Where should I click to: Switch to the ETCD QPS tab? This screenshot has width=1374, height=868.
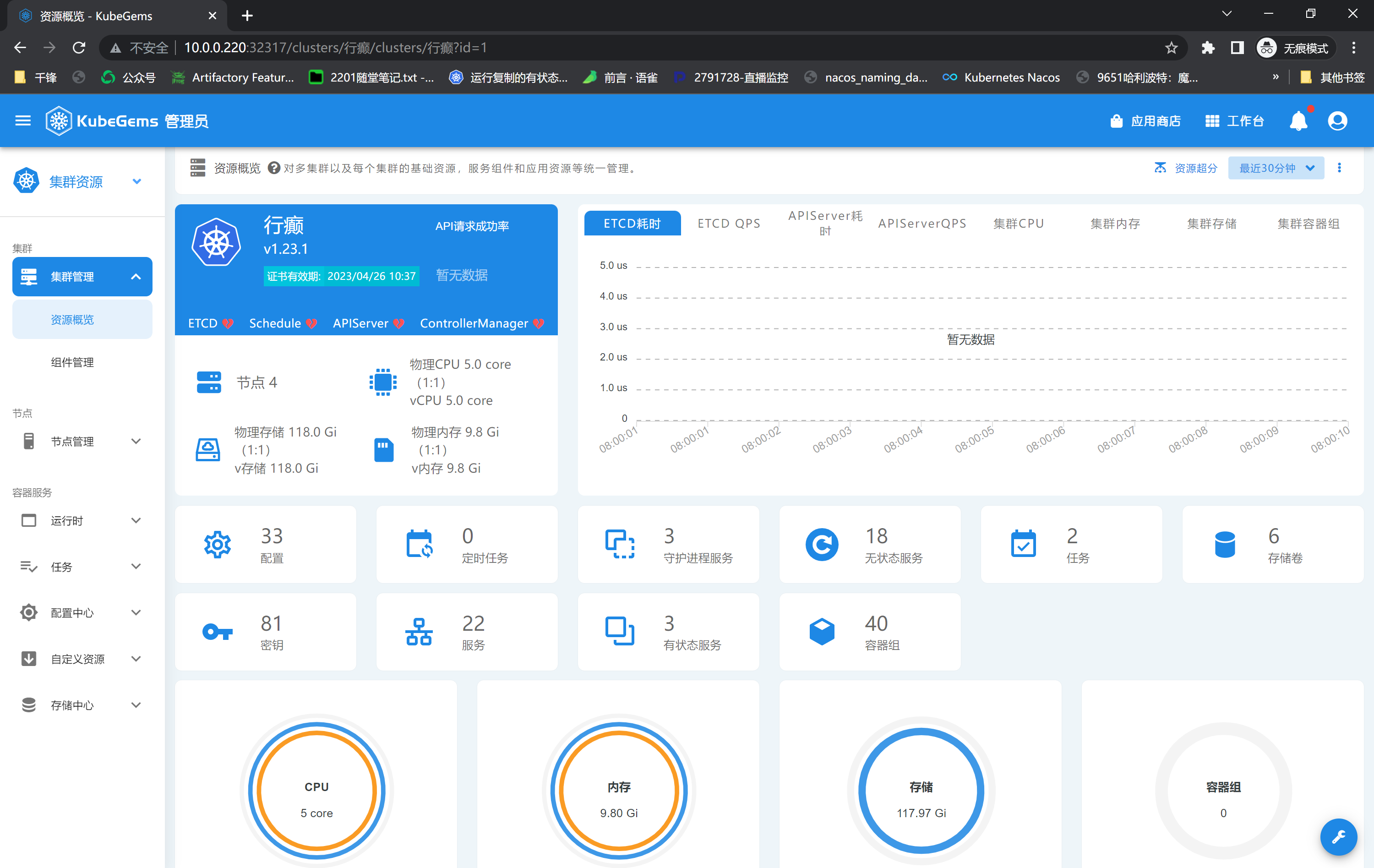(x=729, y=223)
